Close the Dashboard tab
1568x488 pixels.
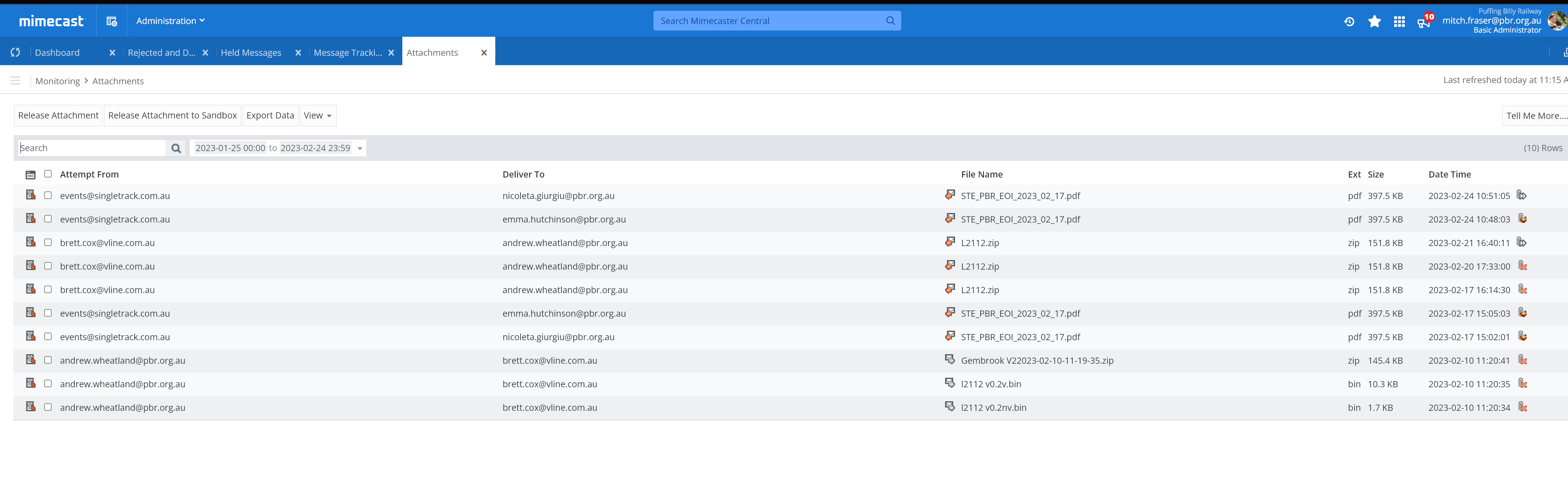pos(112,53)
